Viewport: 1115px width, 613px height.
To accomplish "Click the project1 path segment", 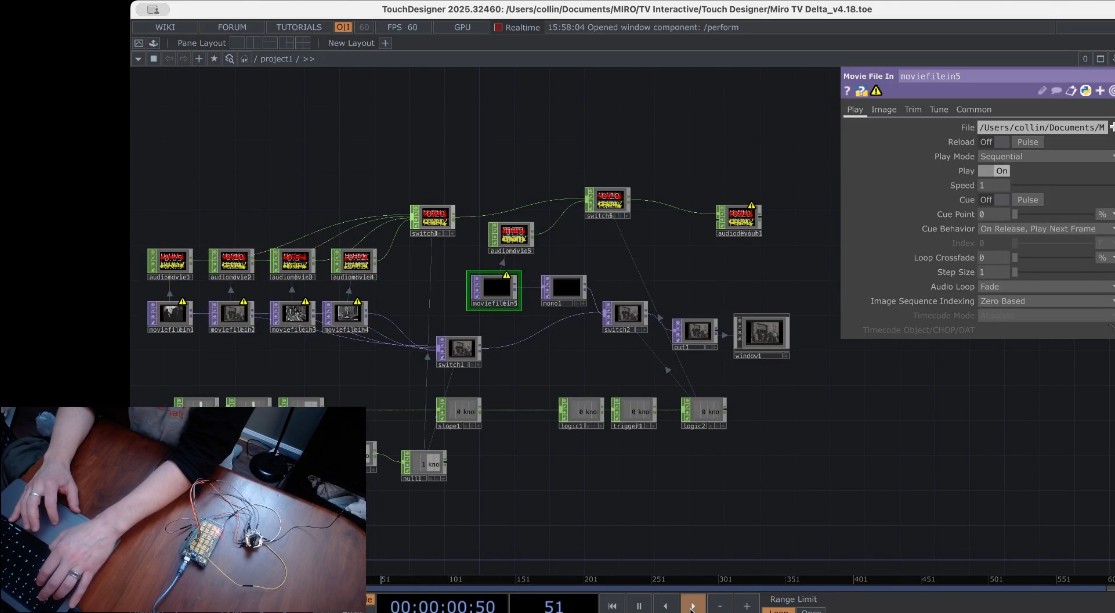I will pyautogui.click(x=276, y=59).
